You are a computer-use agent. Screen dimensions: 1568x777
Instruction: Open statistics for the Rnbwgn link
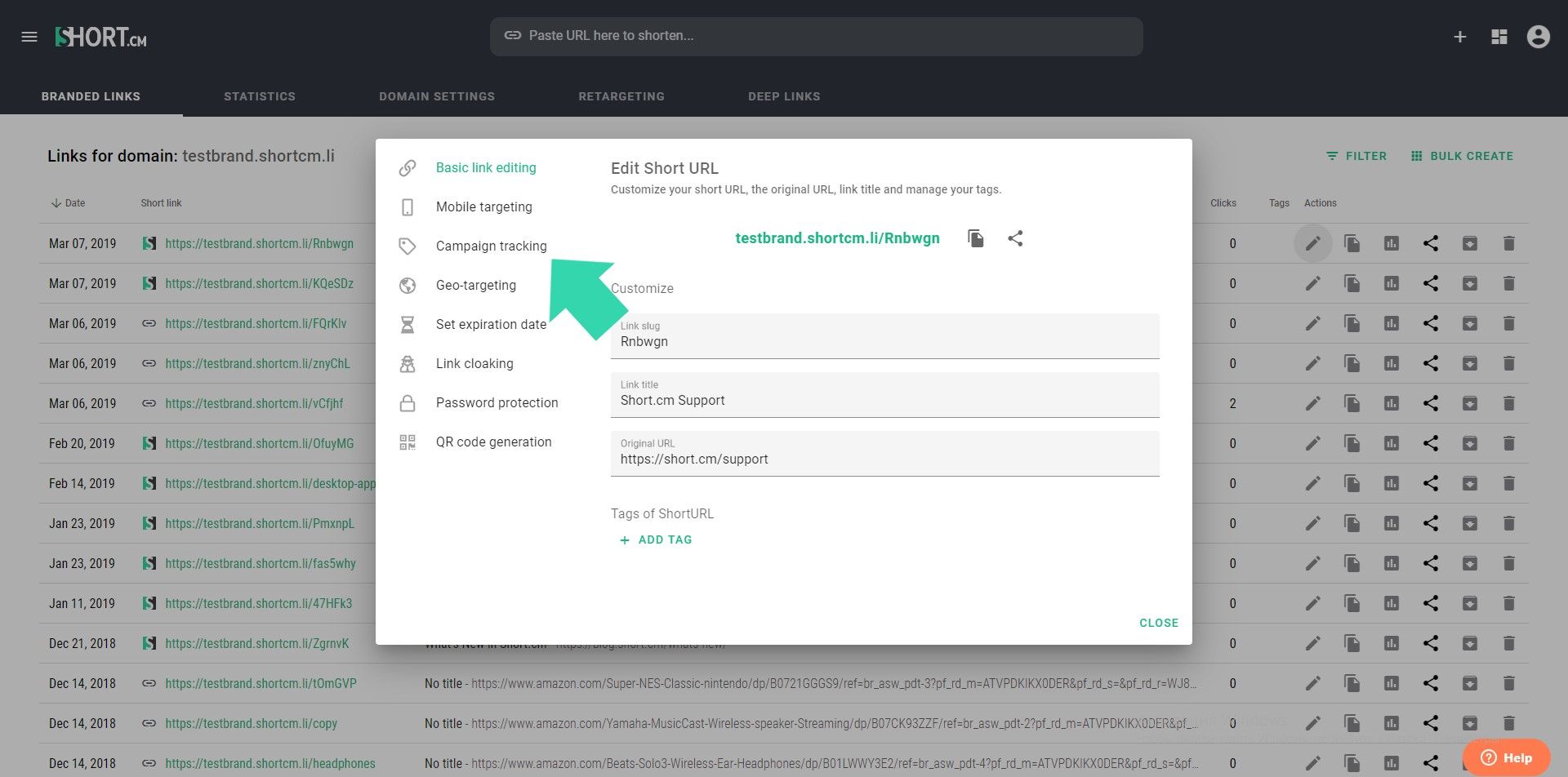pos(1392,243)
